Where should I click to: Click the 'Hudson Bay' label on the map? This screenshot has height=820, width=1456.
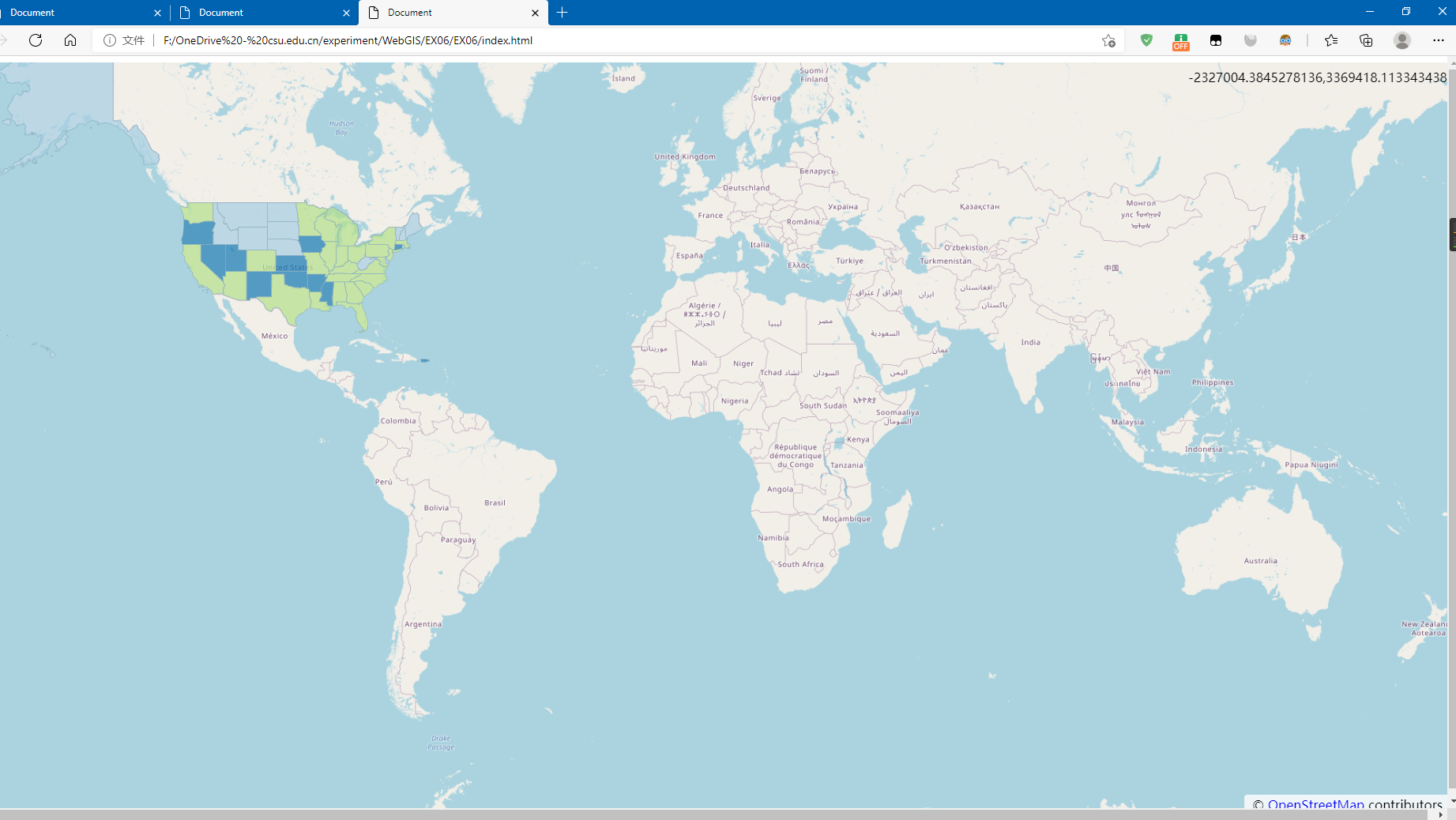341,128
